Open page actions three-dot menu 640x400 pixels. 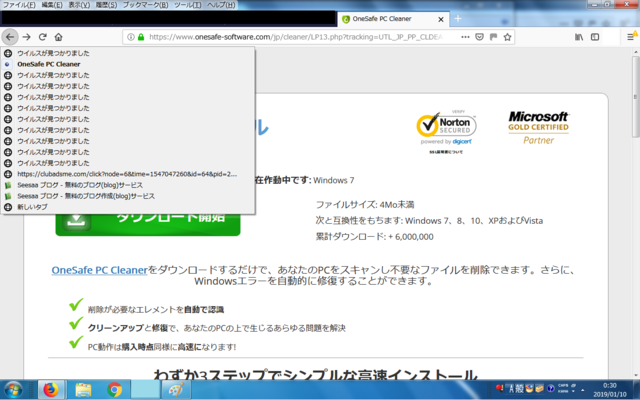[465, 37]
